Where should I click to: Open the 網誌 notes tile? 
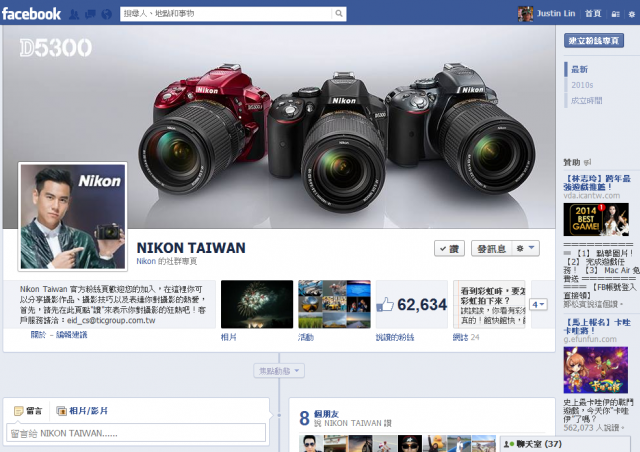point(489,304)
